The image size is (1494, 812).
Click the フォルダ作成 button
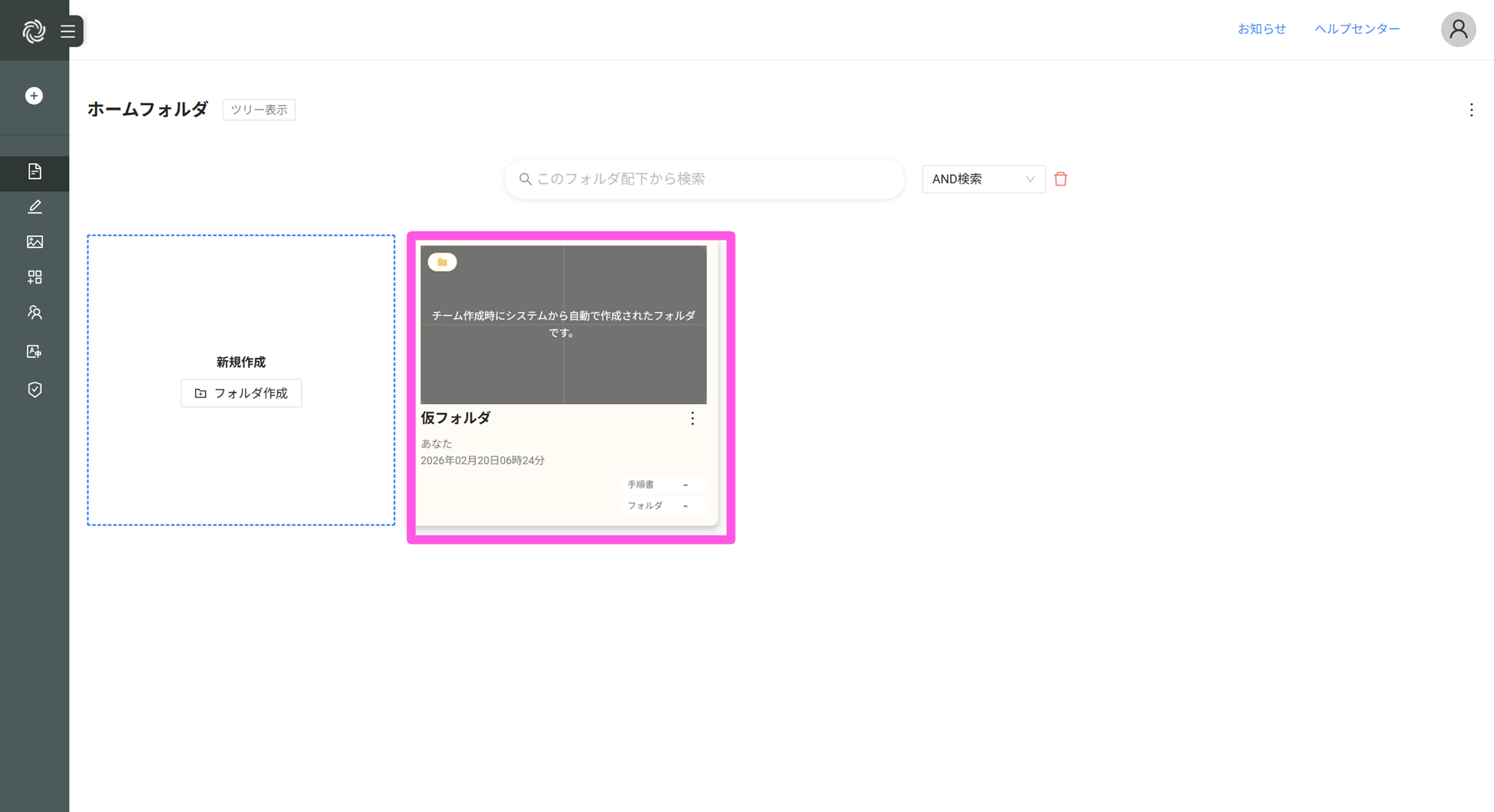(x=241, y=393)
